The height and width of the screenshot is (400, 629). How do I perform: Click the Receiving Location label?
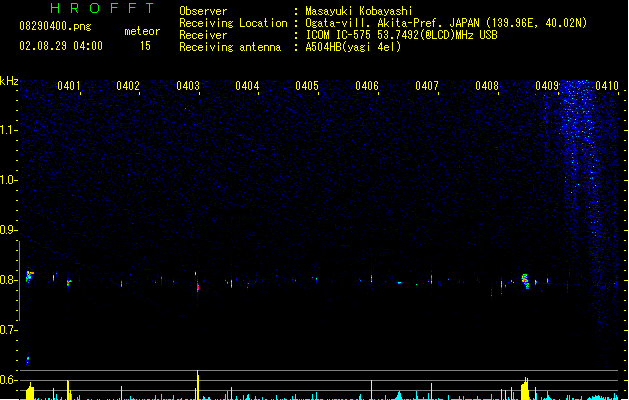click(233, 23)
